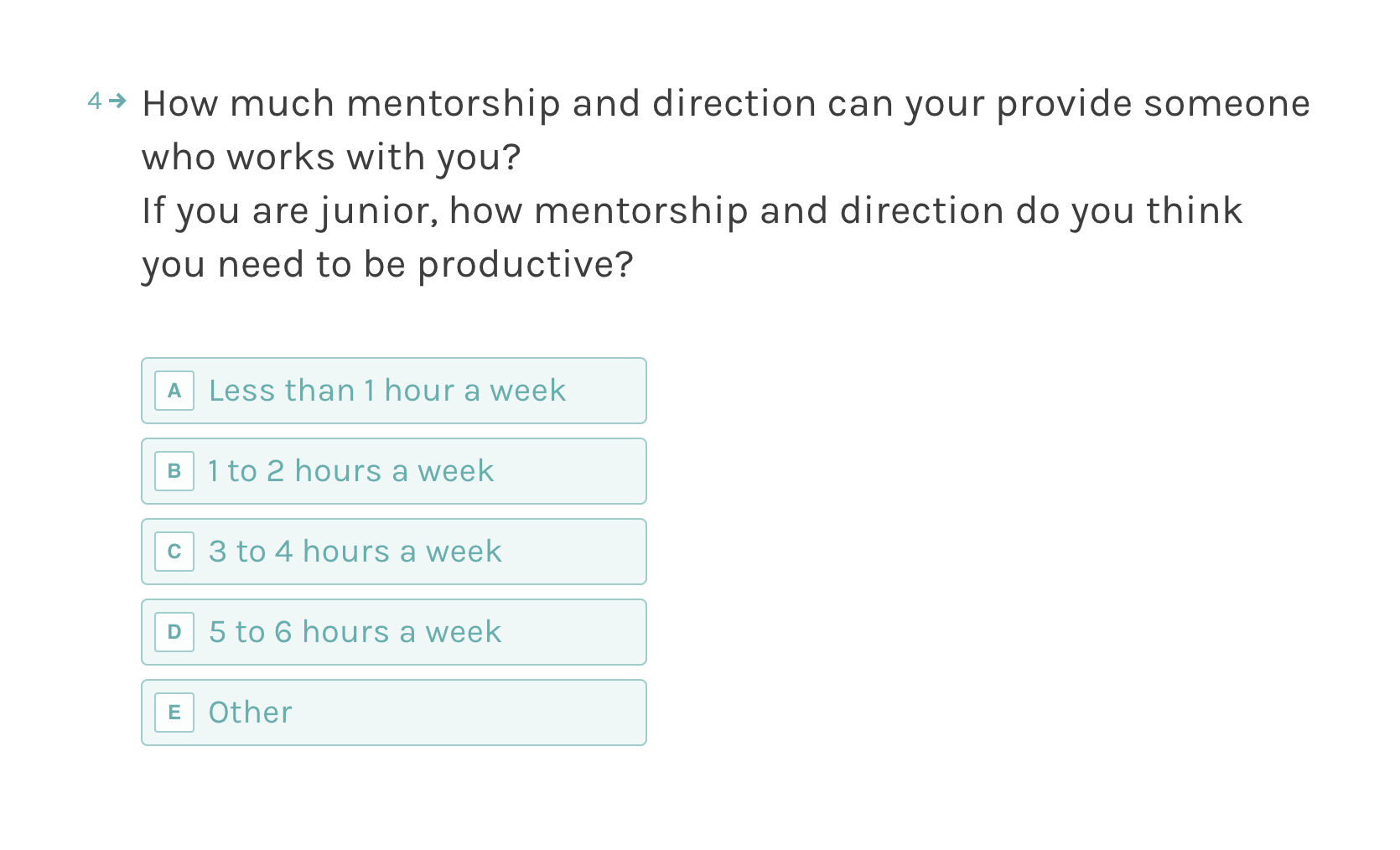Pick '3 to 4 hours a week' choice

355,552
